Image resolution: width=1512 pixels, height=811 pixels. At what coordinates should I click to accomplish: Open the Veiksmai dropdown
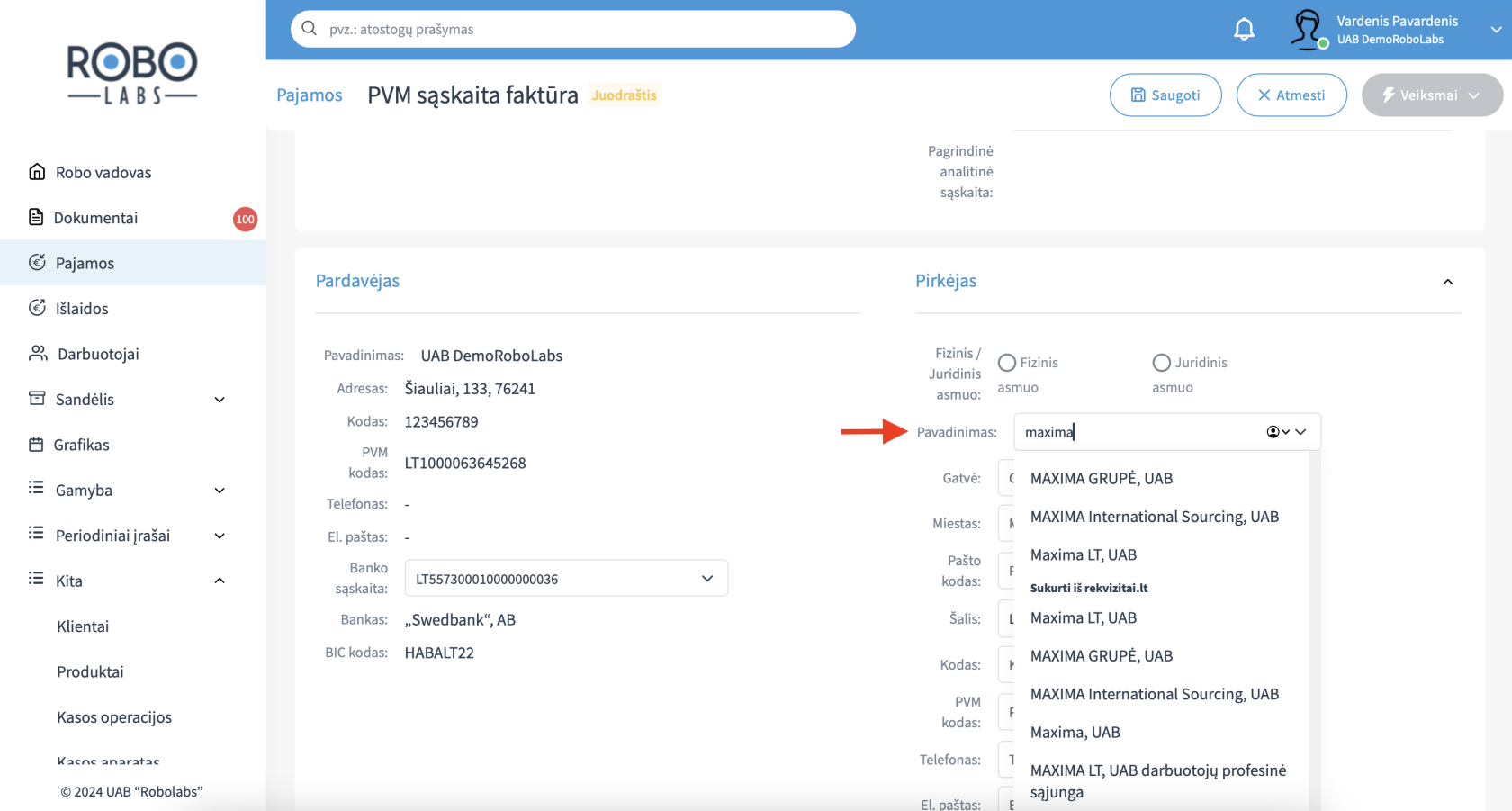pyautogui.click(x=1432, y=95)
